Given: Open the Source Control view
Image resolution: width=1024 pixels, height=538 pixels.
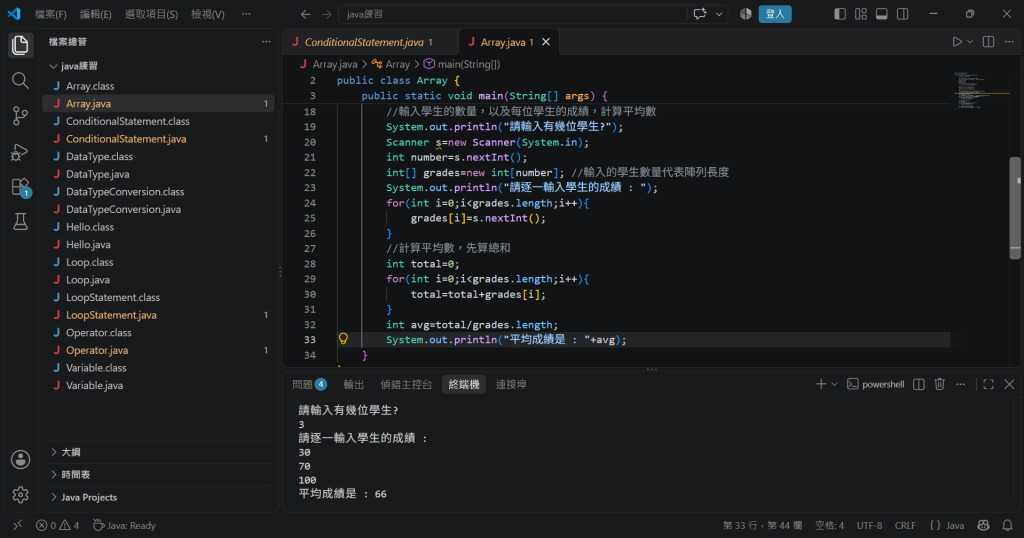Looking at the screenshot, I should point(20,116).
